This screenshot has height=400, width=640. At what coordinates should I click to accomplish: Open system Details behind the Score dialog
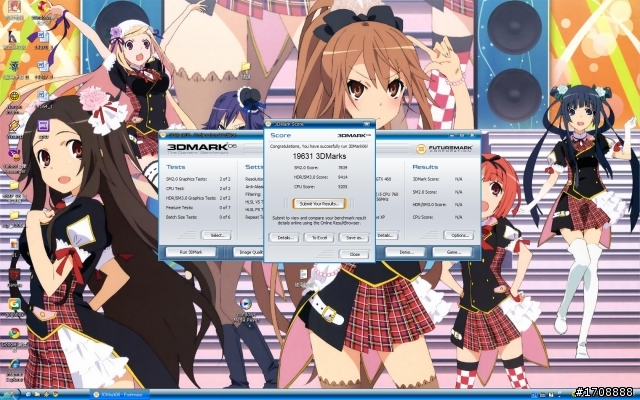tap(387, 235)
